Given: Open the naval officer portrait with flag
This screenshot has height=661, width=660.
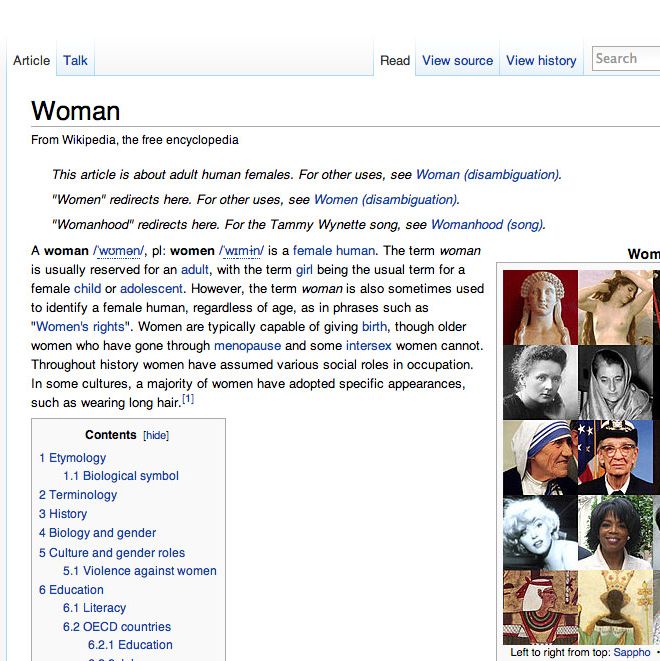Looking at the screenshot, I should coord(615,457).
